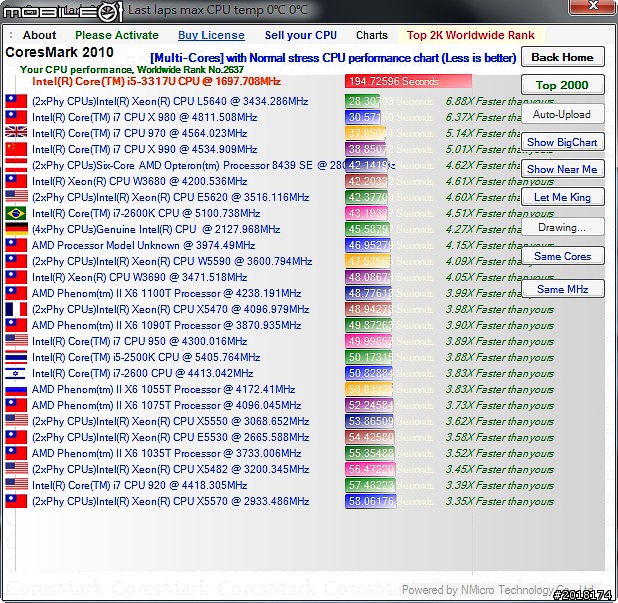Open the Charts menu item
618x603 pixels.
click(x=372, y=35)
